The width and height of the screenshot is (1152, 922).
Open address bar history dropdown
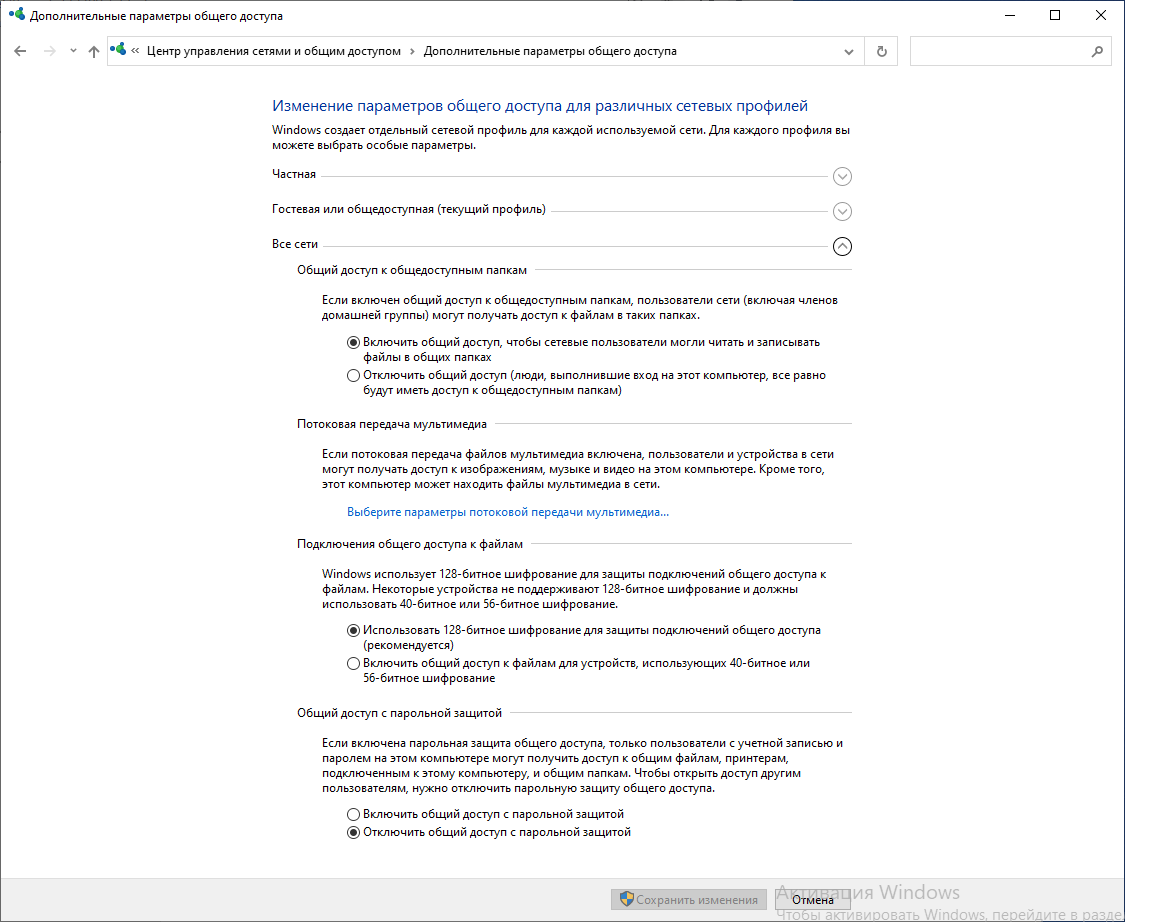point(849,51)
